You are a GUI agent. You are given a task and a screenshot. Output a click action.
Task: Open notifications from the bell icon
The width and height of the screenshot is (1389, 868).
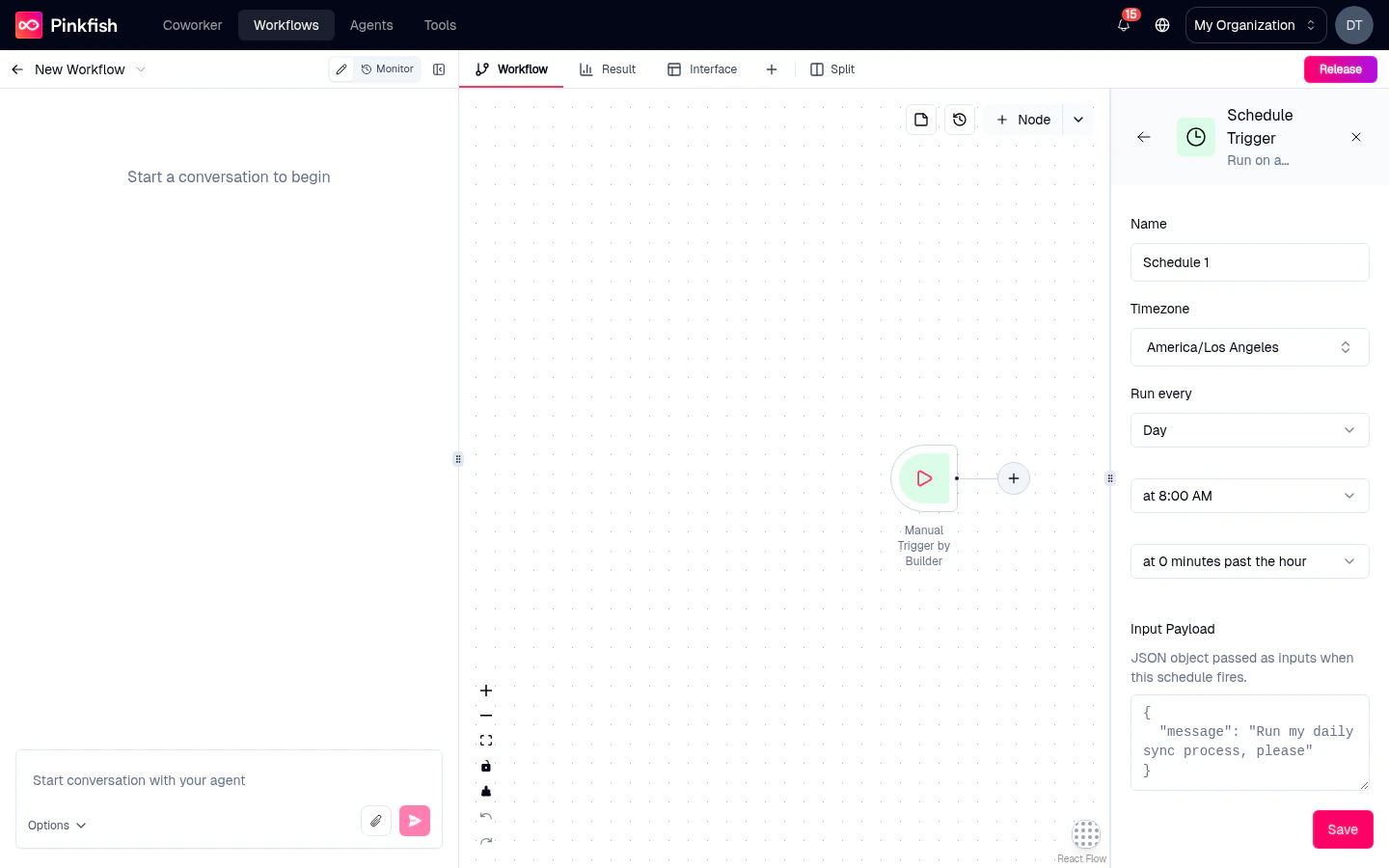1123,25
